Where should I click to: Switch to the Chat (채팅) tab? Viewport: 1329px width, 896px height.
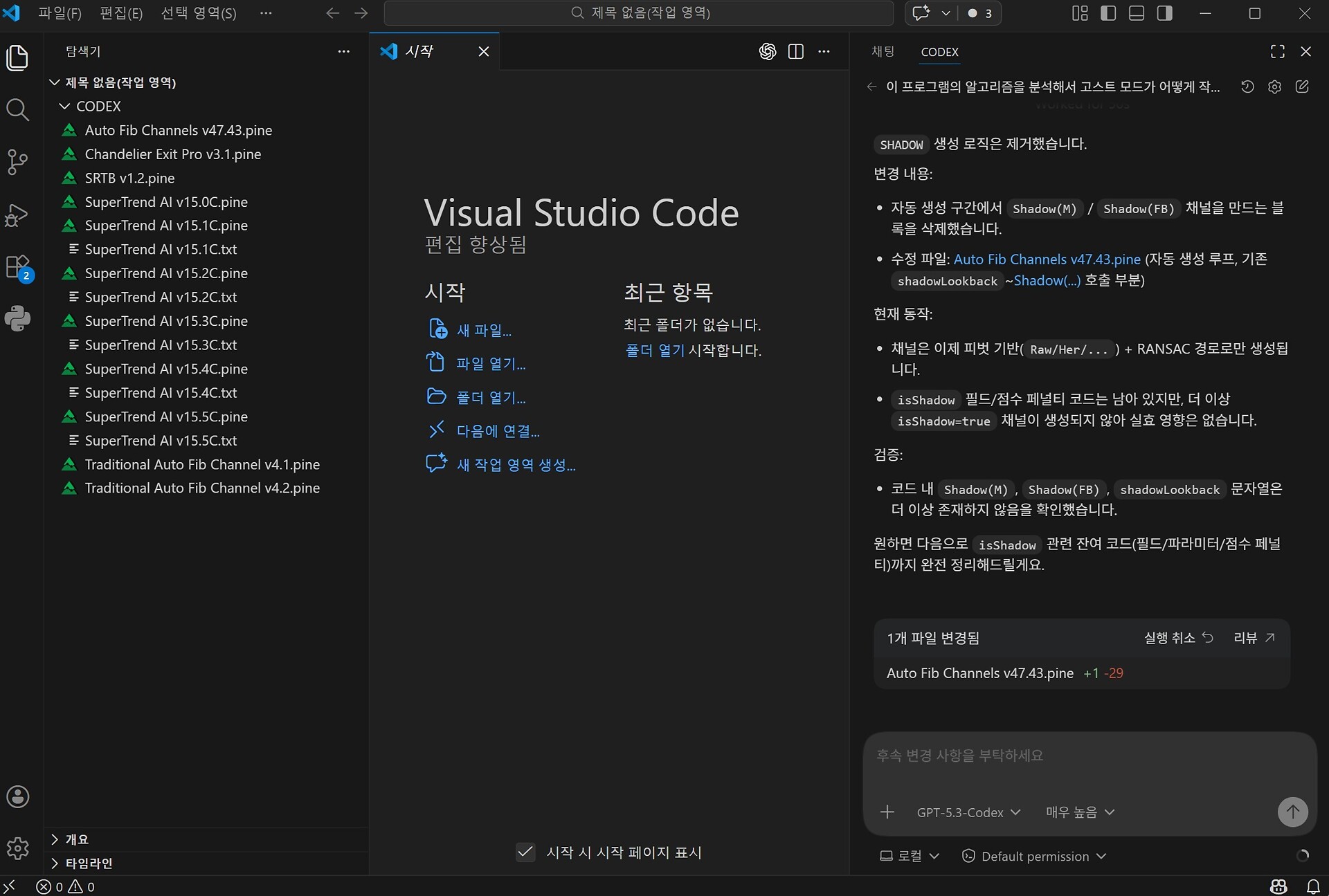pyautogui.click(x=883, y=51)
